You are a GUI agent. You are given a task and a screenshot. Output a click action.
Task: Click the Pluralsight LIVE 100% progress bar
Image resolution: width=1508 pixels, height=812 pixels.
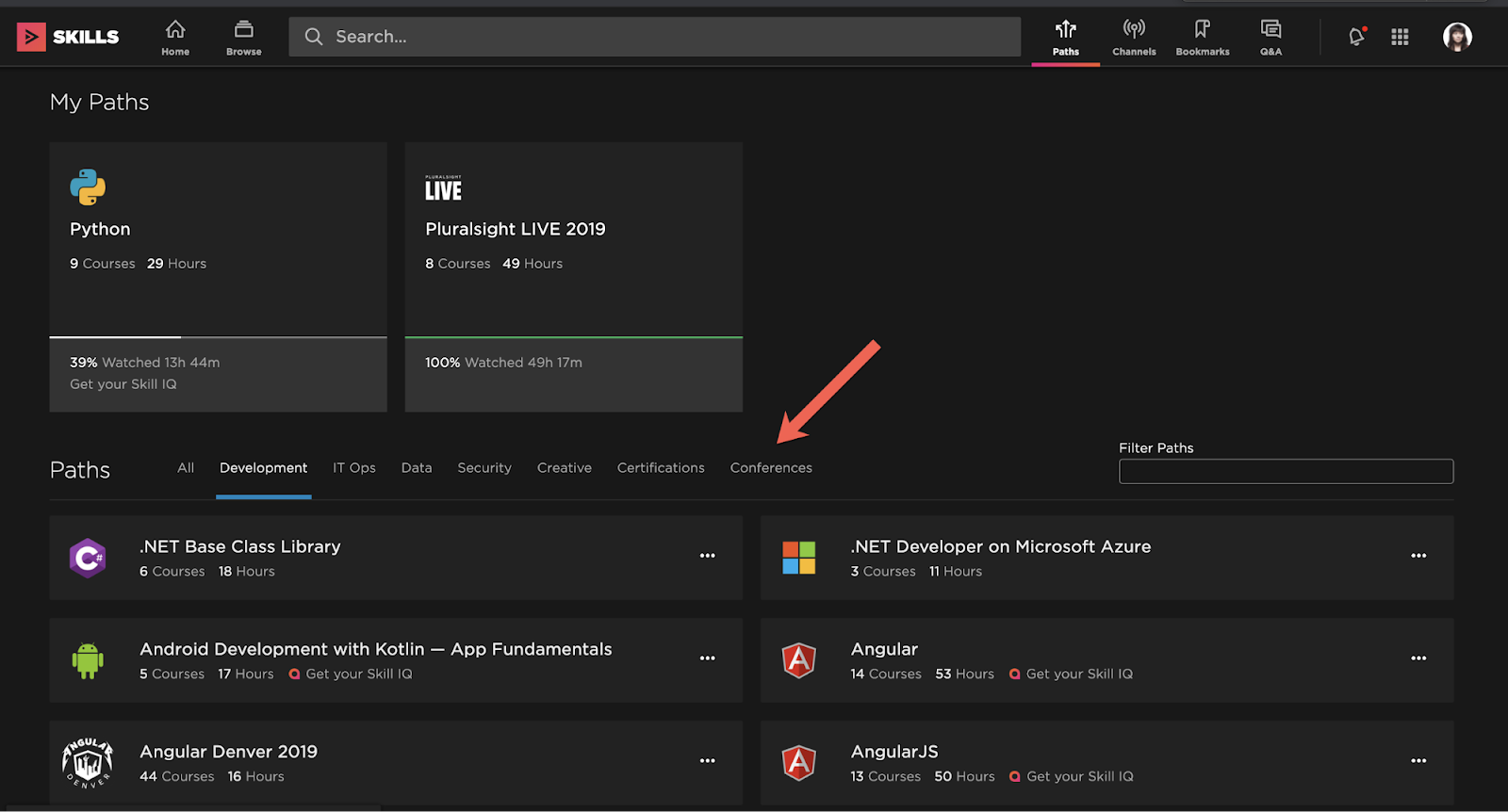[574, 337]
